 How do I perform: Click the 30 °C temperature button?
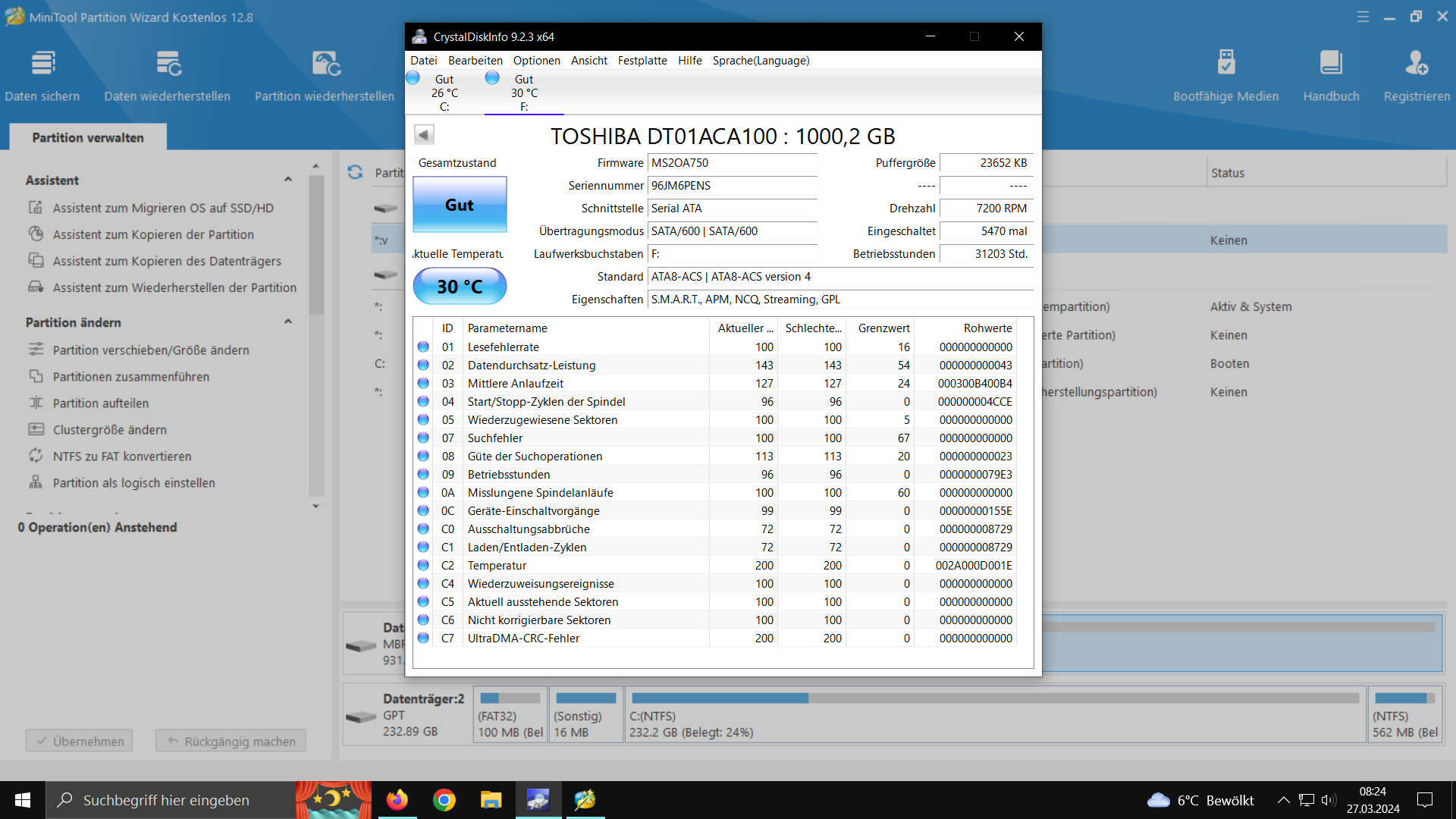(x=460, y=287)
